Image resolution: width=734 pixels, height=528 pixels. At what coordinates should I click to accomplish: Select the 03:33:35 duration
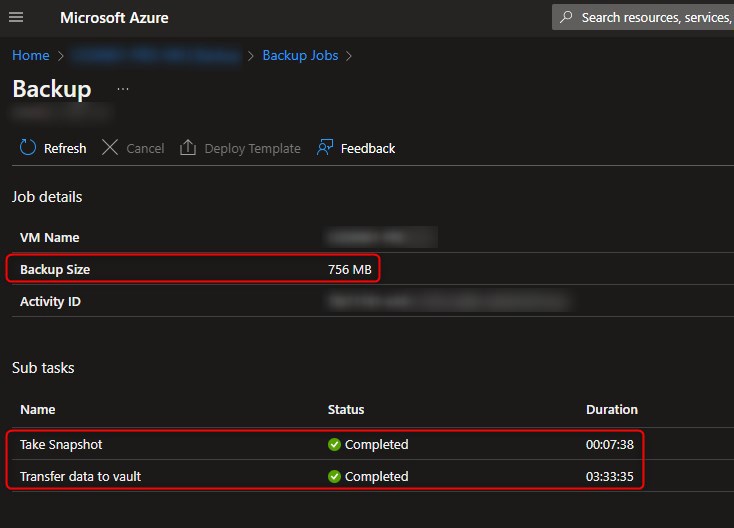(609, 477)
